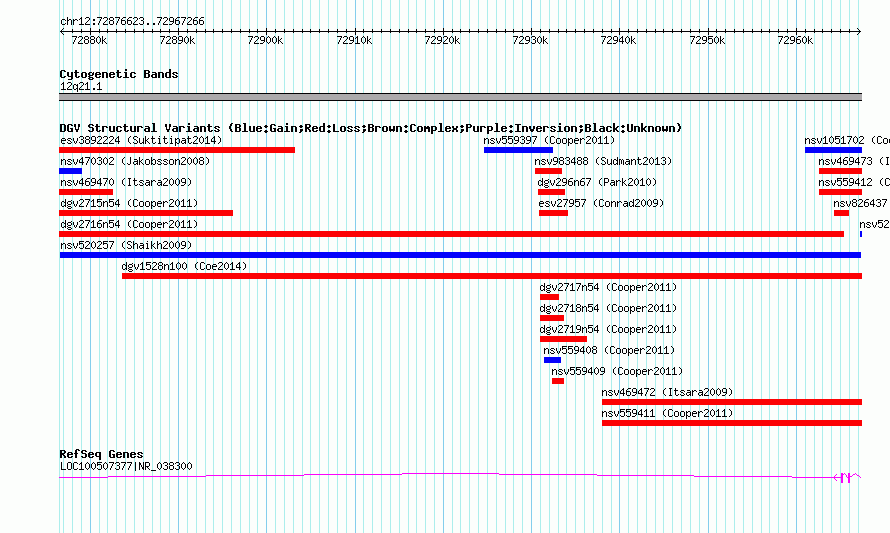Click the Cytogenetic Bands track title
This screenshot has width=890, height=533.
pos(119,74)
